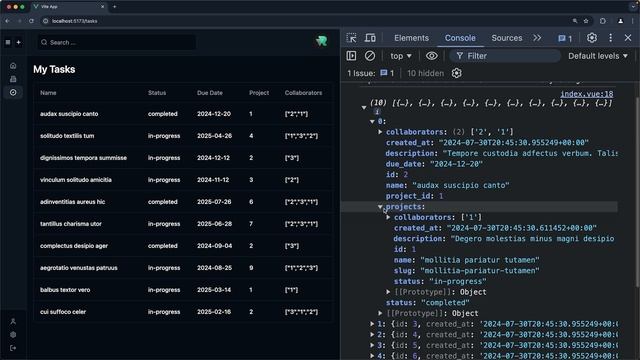The width and height of the screenshot is (640, 360).
Task: Expand array item 1 with id 3
Action: click(x=372, y=324)
